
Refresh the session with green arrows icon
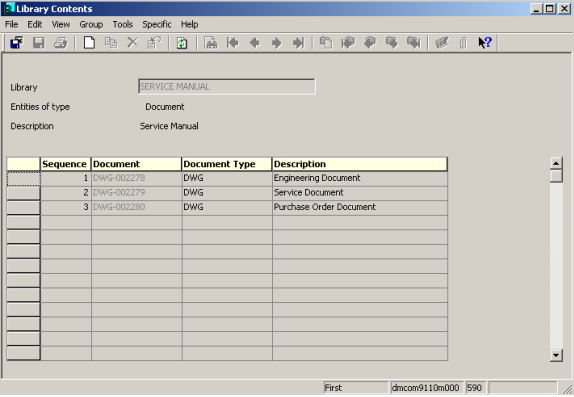[182, 43]
